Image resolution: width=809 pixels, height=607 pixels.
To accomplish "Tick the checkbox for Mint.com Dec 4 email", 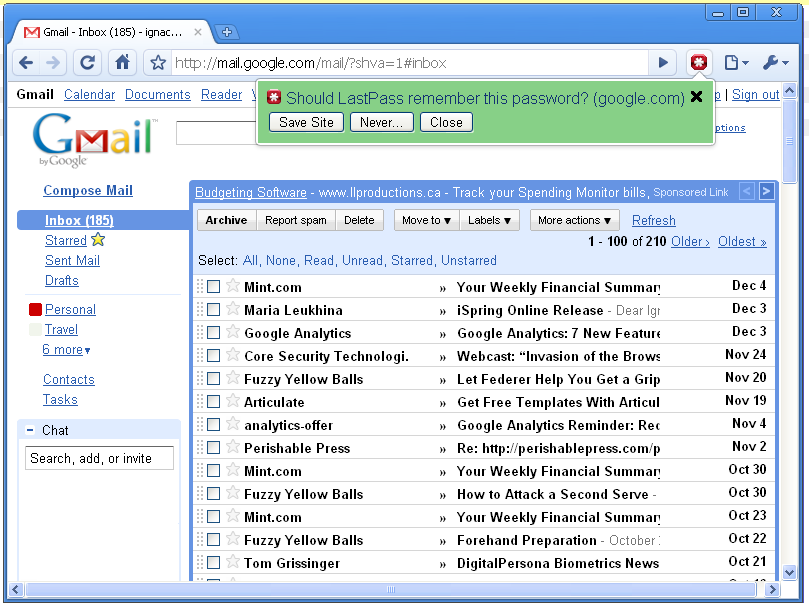I will [x=214, y=286].
